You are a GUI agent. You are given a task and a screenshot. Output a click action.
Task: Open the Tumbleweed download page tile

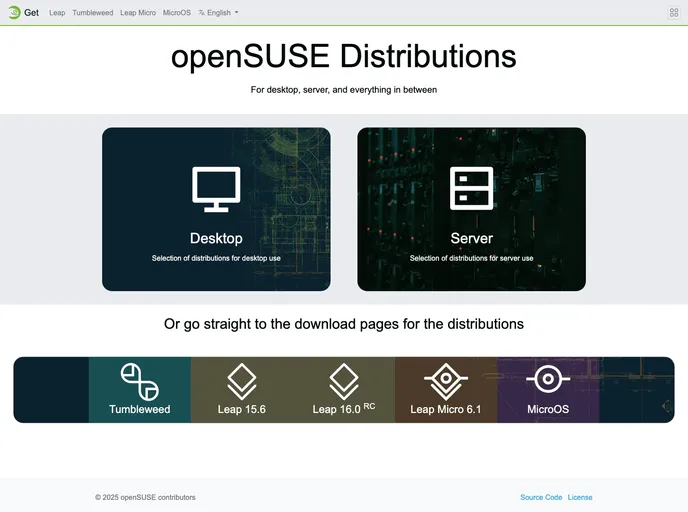[140, 390]
